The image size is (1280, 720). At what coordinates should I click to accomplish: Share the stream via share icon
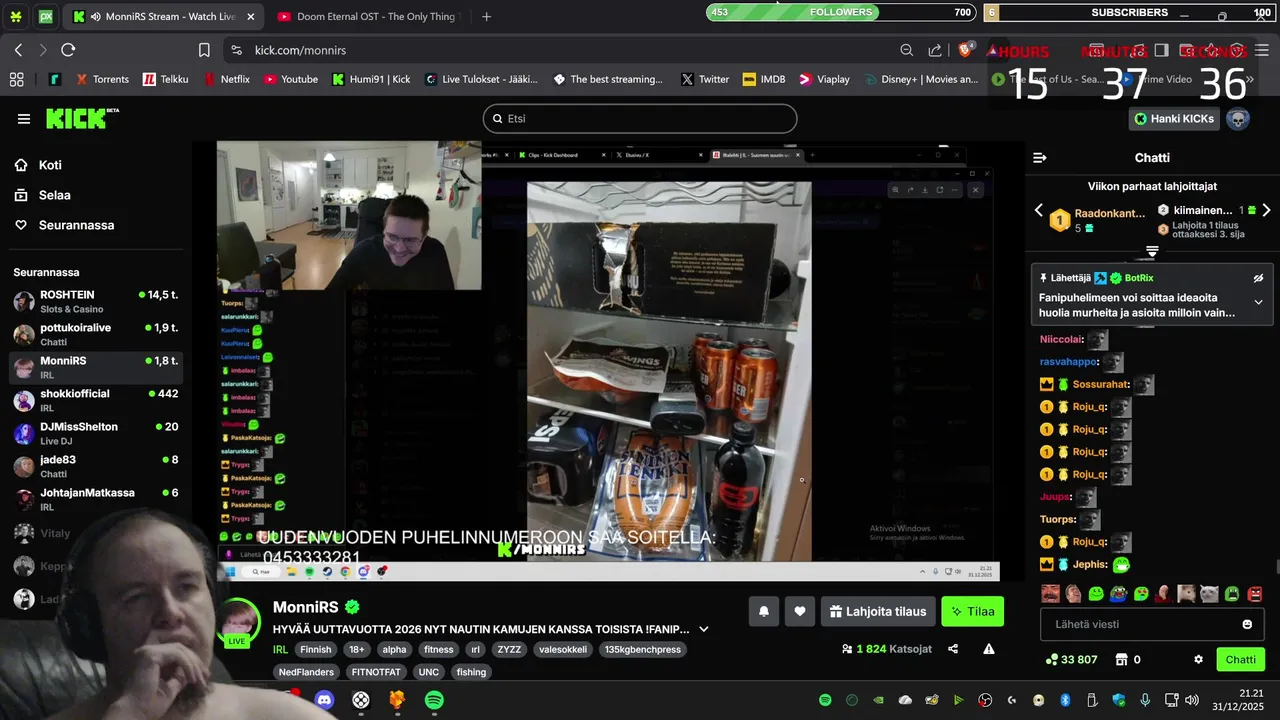click(953, 649)
